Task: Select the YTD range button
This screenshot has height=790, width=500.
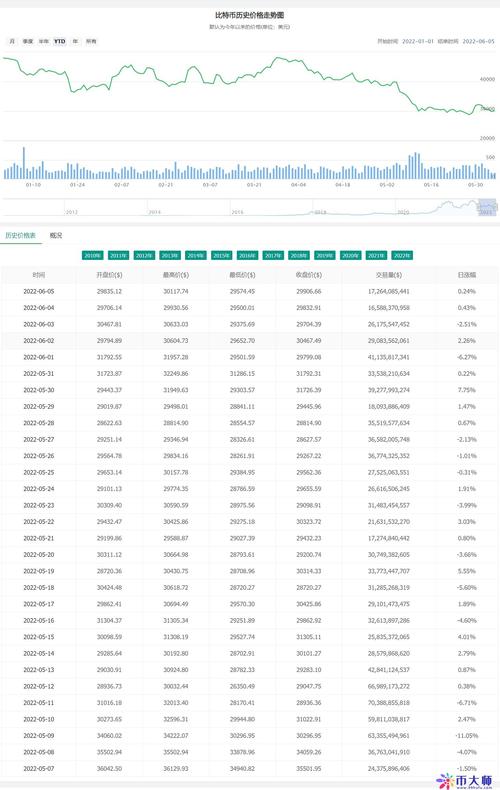Action: coord(60,41)
